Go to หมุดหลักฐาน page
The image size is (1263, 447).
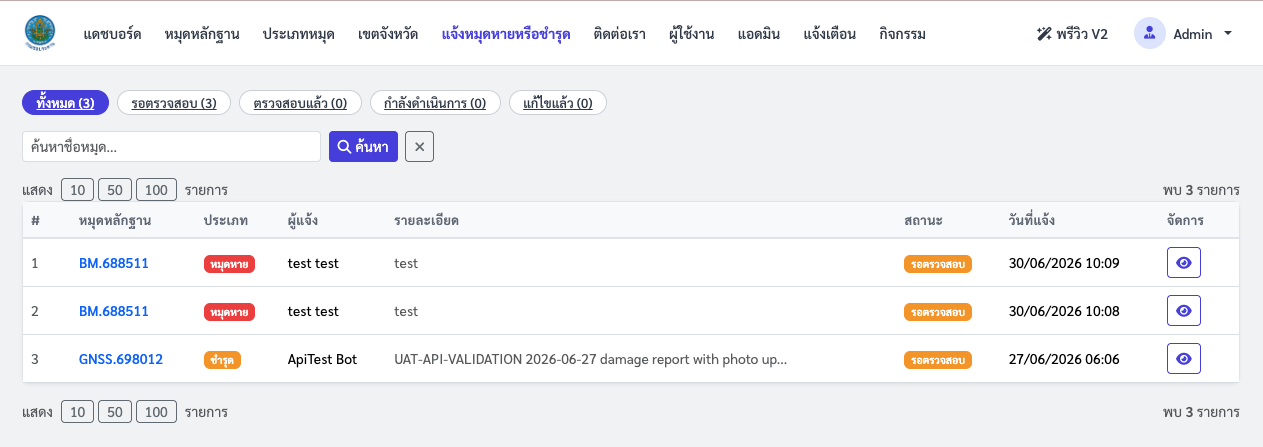pos(203,34)
